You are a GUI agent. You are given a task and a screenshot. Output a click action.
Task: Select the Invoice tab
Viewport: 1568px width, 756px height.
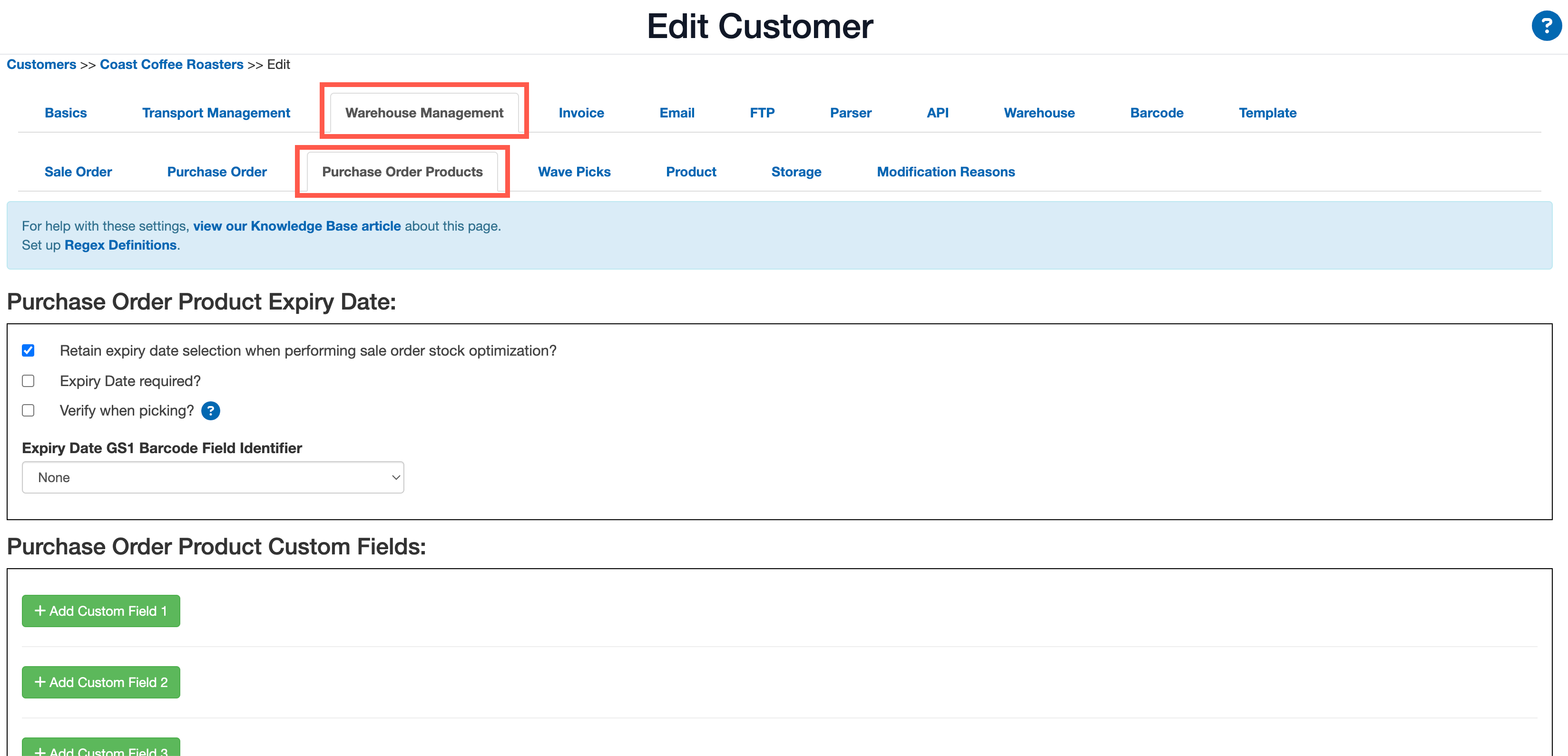(581, 113)
